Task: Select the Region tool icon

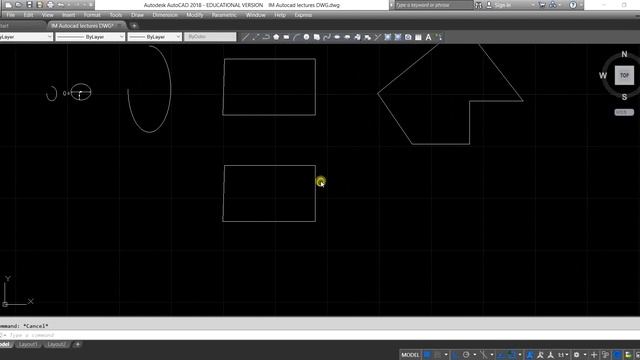Action: point(408,37)
